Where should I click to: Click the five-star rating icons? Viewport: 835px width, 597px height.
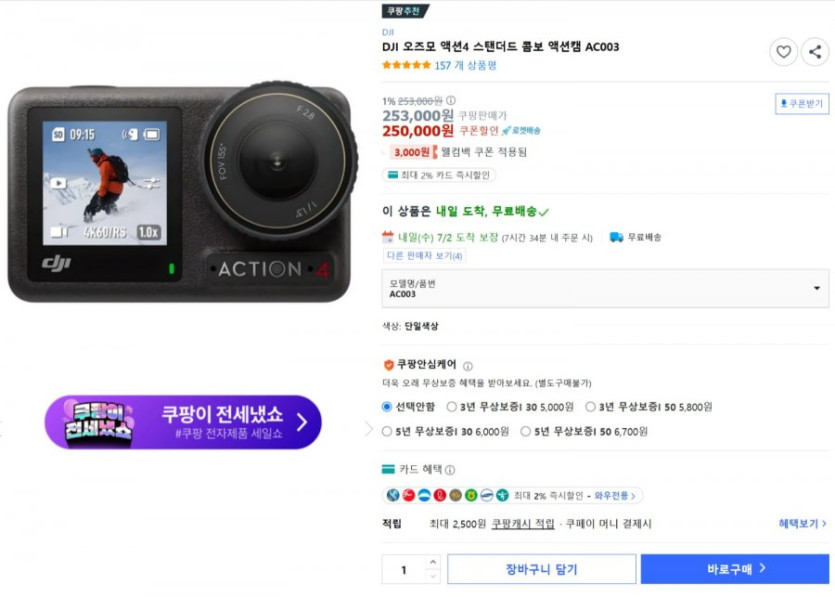[x=406, y=65]
